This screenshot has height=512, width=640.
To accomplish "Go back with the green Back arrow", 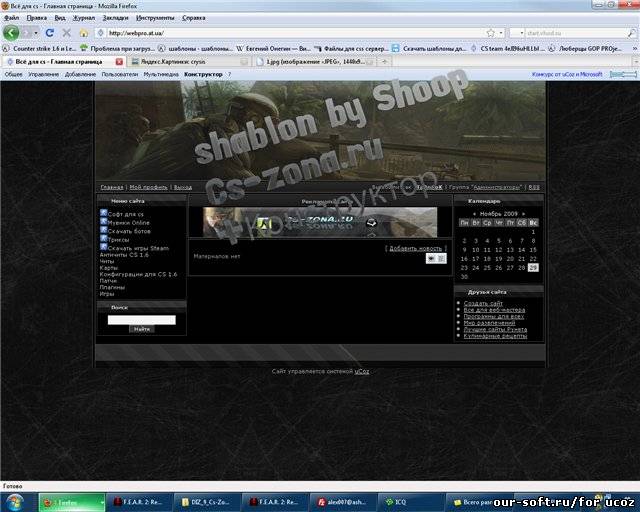I will pyautogui.click(x=11, y=33).
